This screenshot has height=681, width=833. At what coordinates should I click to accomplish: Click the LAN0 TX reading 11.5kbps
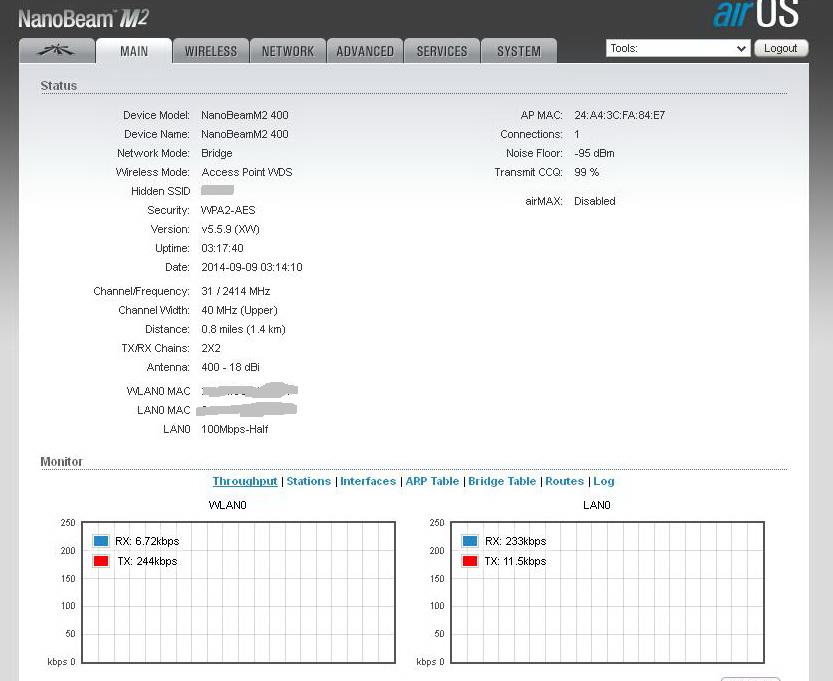(525, 561)
